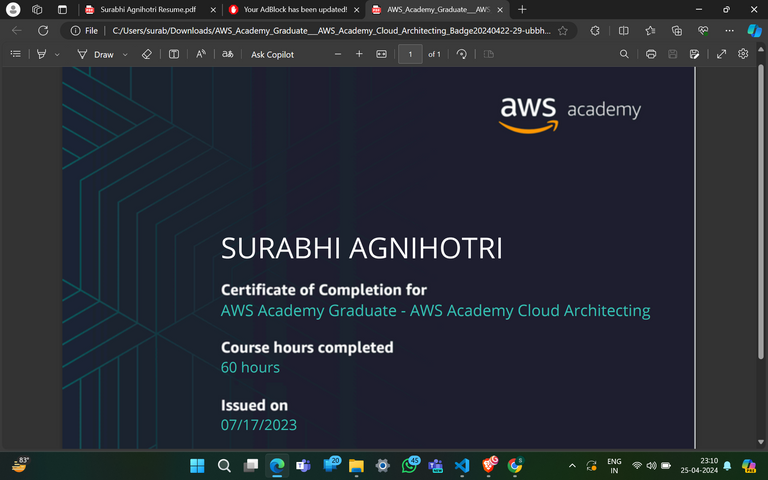Expand the Draw options dropdown arrow
768x480 pixels.
[x=125, y=54]
